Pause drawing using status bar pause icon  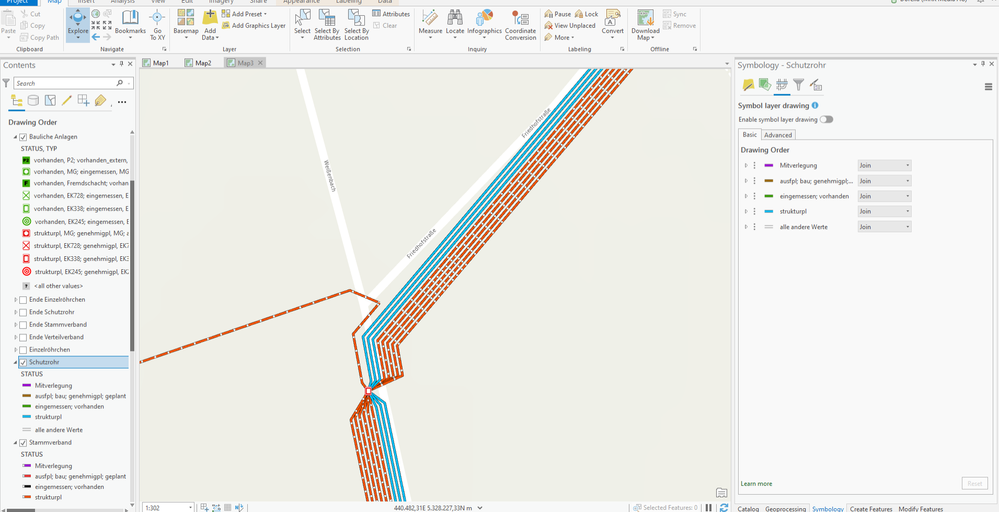(x=708, y=508)
